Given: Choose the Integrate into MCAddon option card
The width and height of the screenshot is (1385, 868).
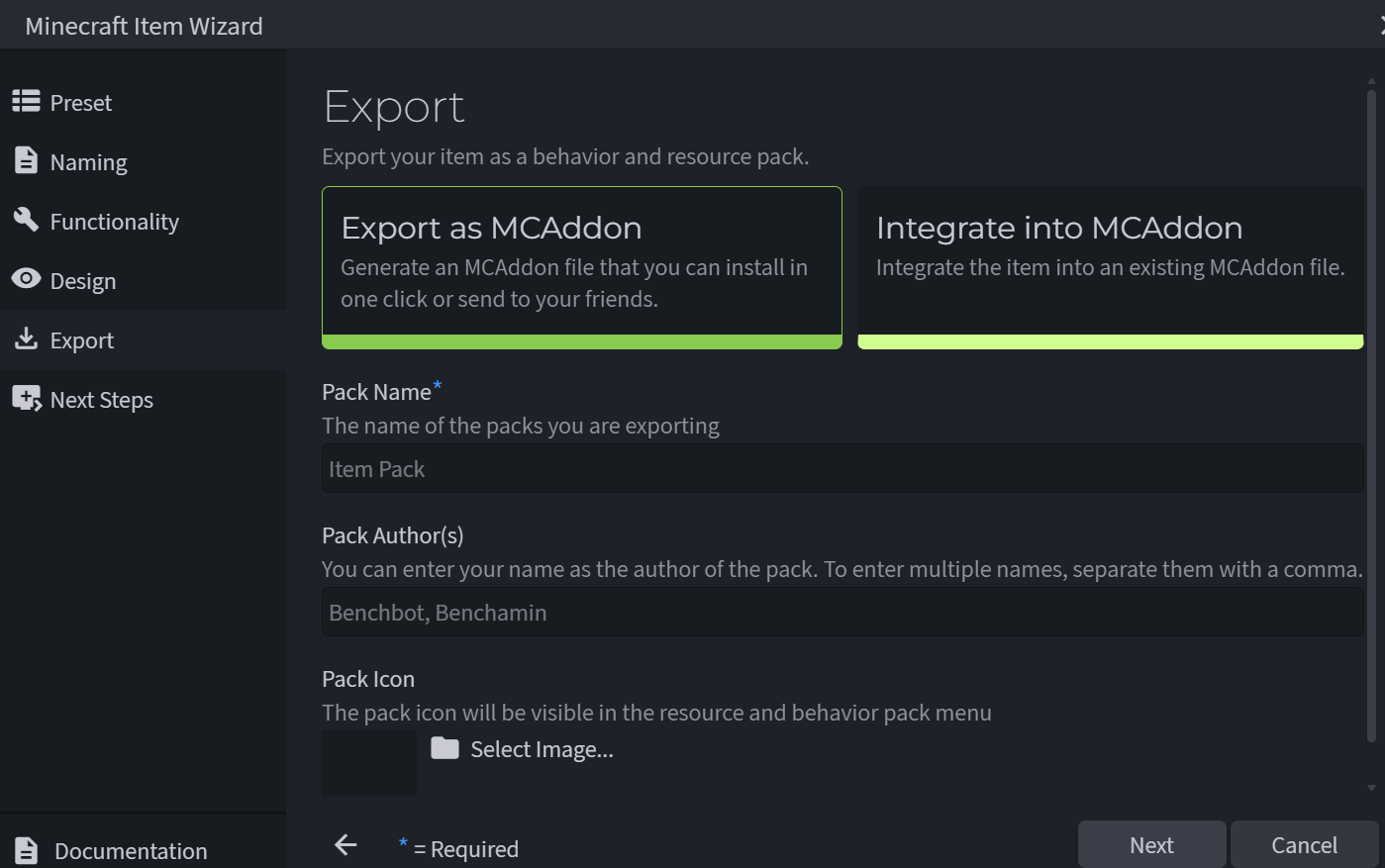Looking at the screenshot, I should click(1111, 267).
